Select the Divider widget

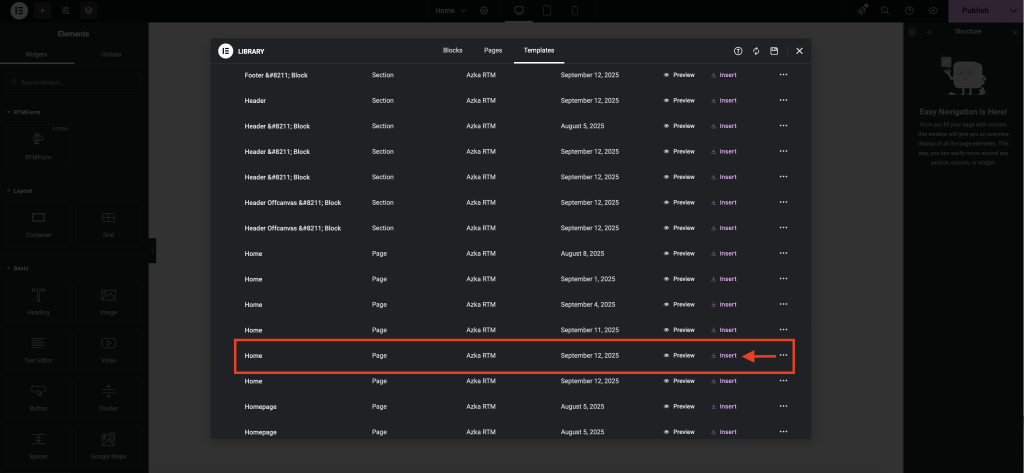(x=108, y=397)
